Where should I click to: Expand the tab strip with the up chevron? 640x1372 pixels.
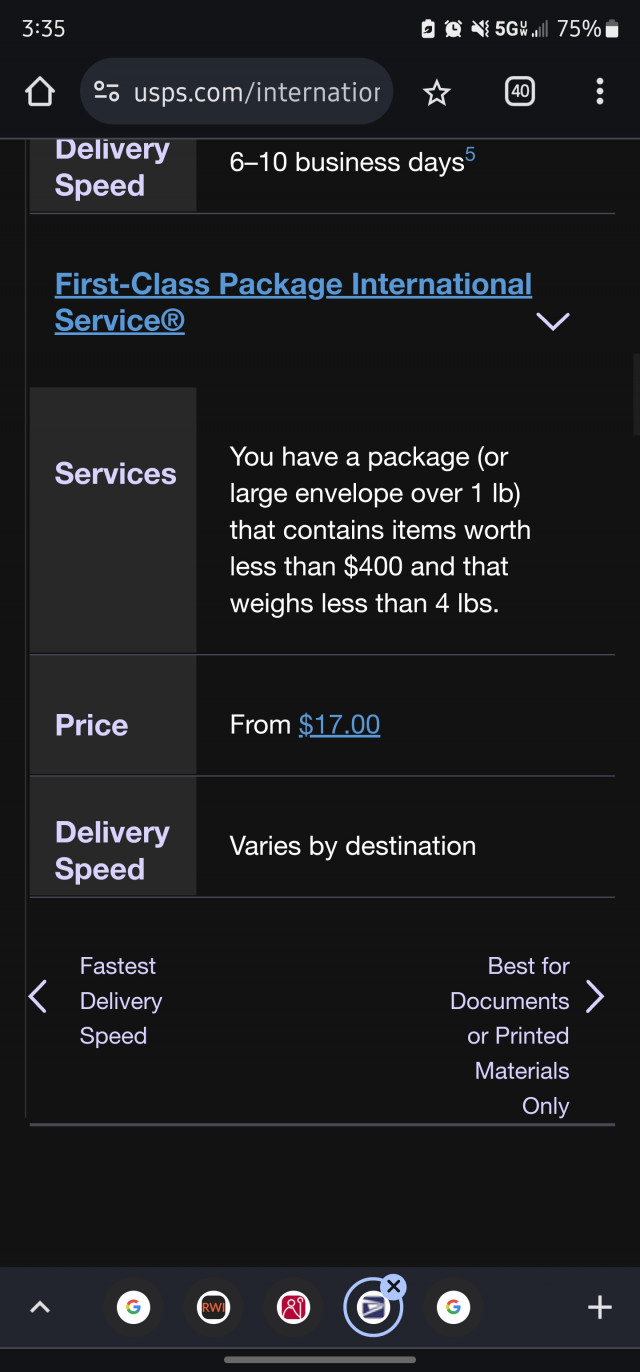[40, 1307]
